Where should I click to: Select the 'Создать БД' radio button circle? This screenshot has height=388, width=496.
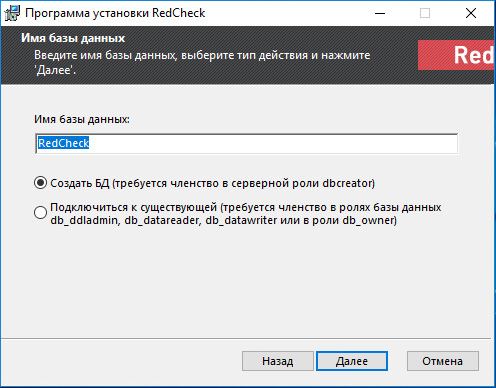[40, 183]
